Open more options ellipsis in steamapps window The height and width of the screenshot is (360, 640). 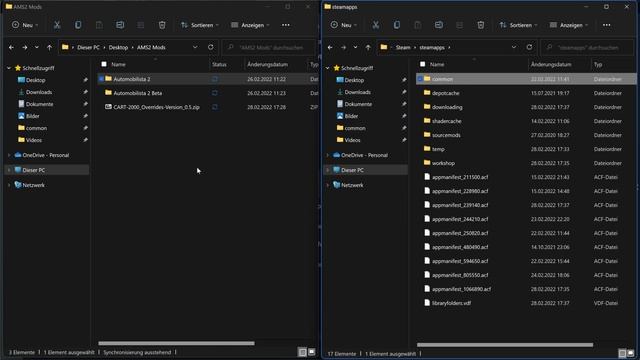coord(607,25)
